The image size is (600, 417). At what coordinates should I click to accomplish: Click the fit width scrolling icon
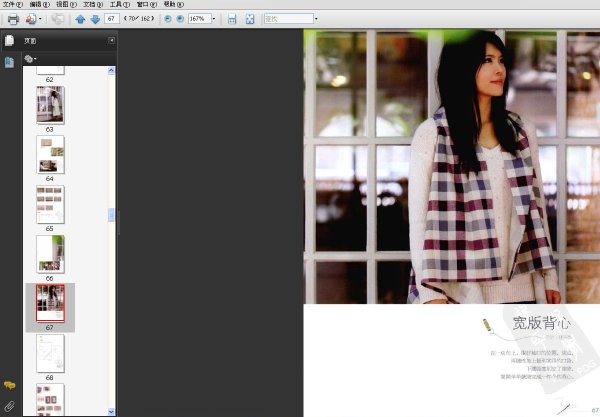coord(232,19)
